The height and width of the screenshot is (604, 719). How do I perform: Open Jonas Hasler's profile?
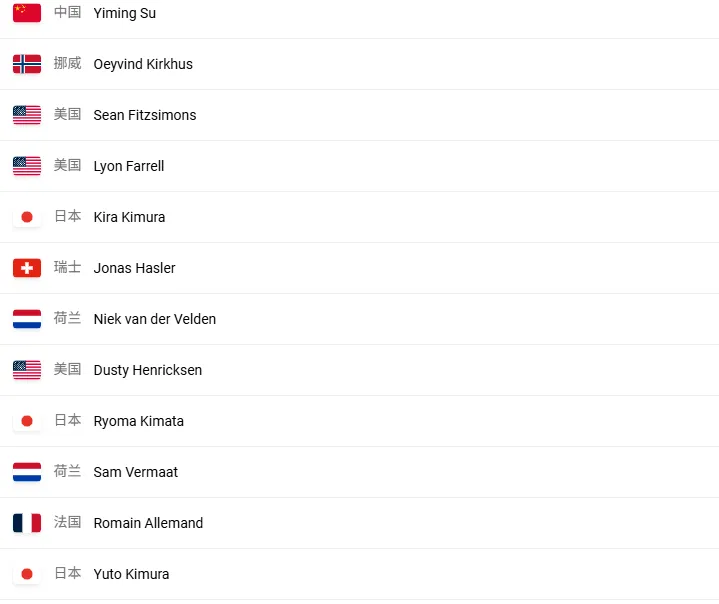click(x=134, y=268)
